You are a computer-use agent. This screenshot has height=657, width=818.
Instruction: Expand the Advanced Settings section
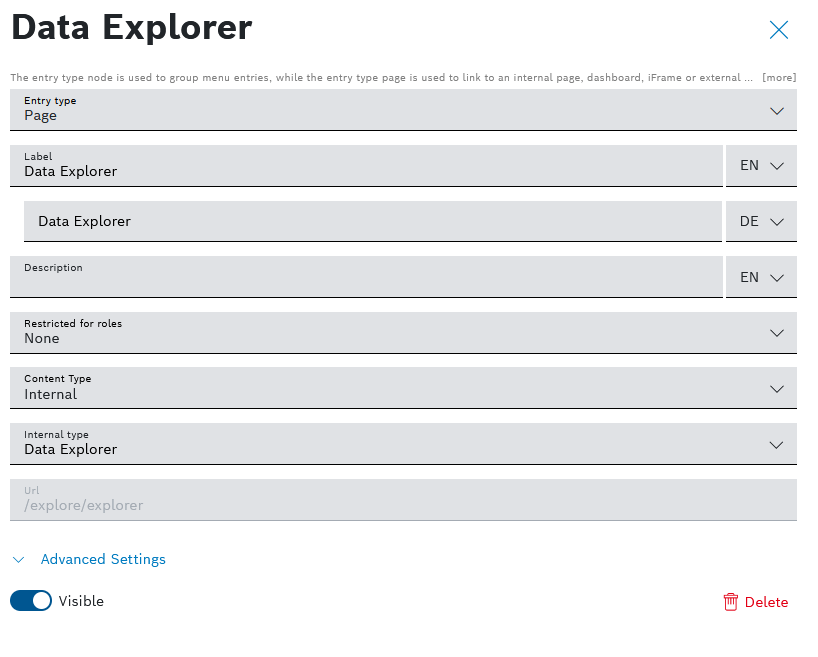point(103,560)
